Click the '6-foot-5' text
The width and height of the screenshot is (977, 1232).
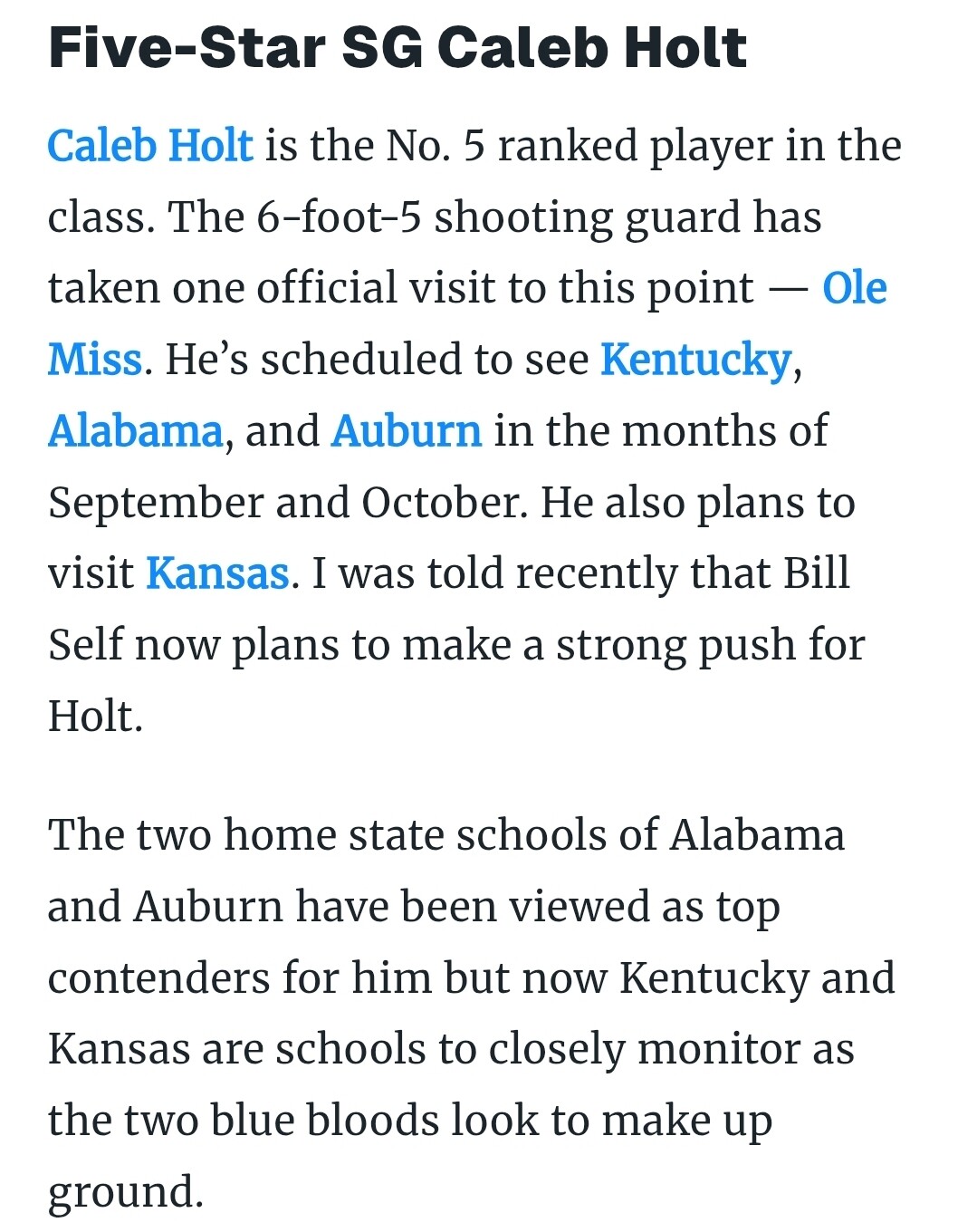(x=340, y=217)
